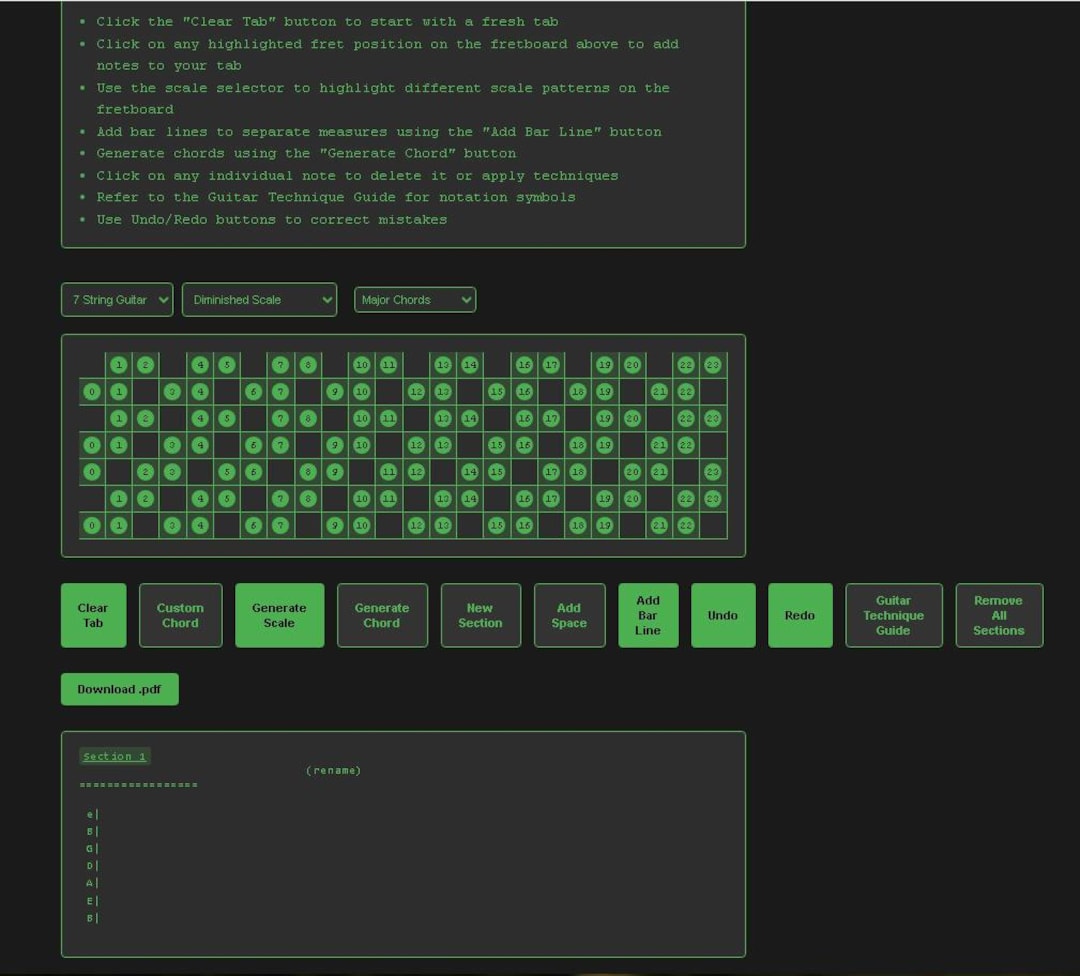Open the 7 String Guitar dropdown
This screenshot has height=976, width=1080.
116,299
